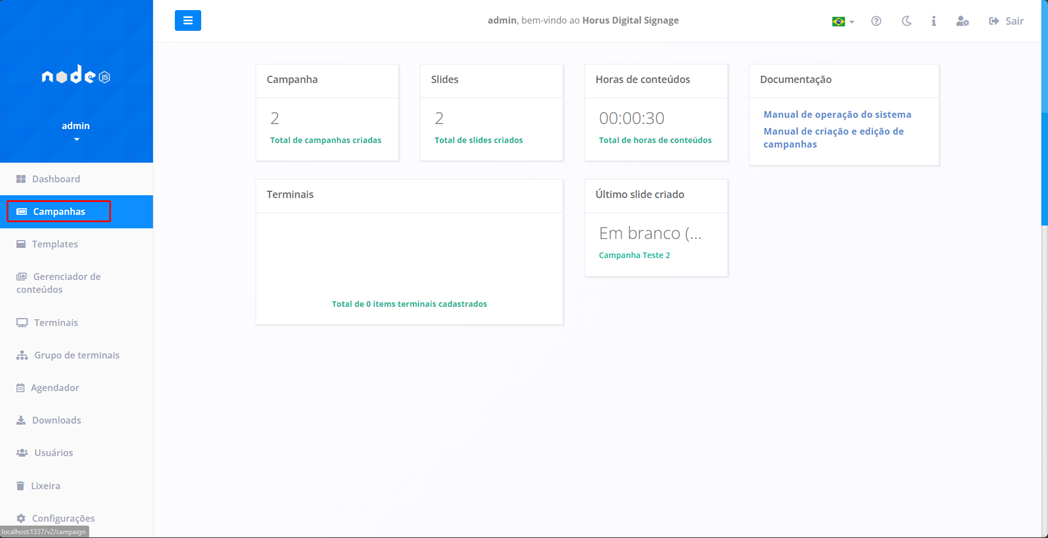Toggle dark mode moon icon

click(906, 21)
